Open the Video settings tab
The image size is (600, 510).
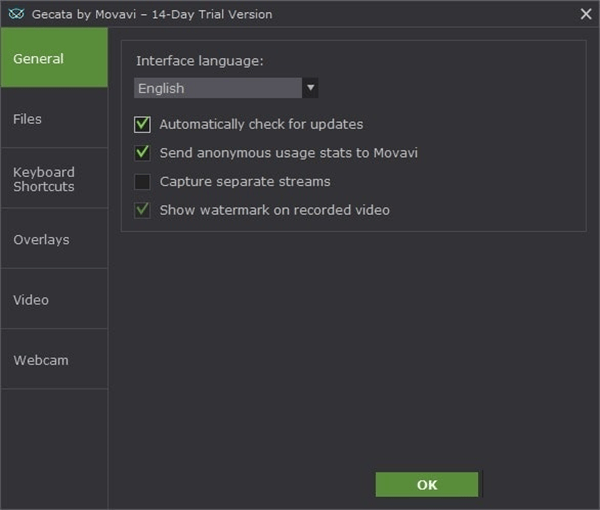point(54,300)
